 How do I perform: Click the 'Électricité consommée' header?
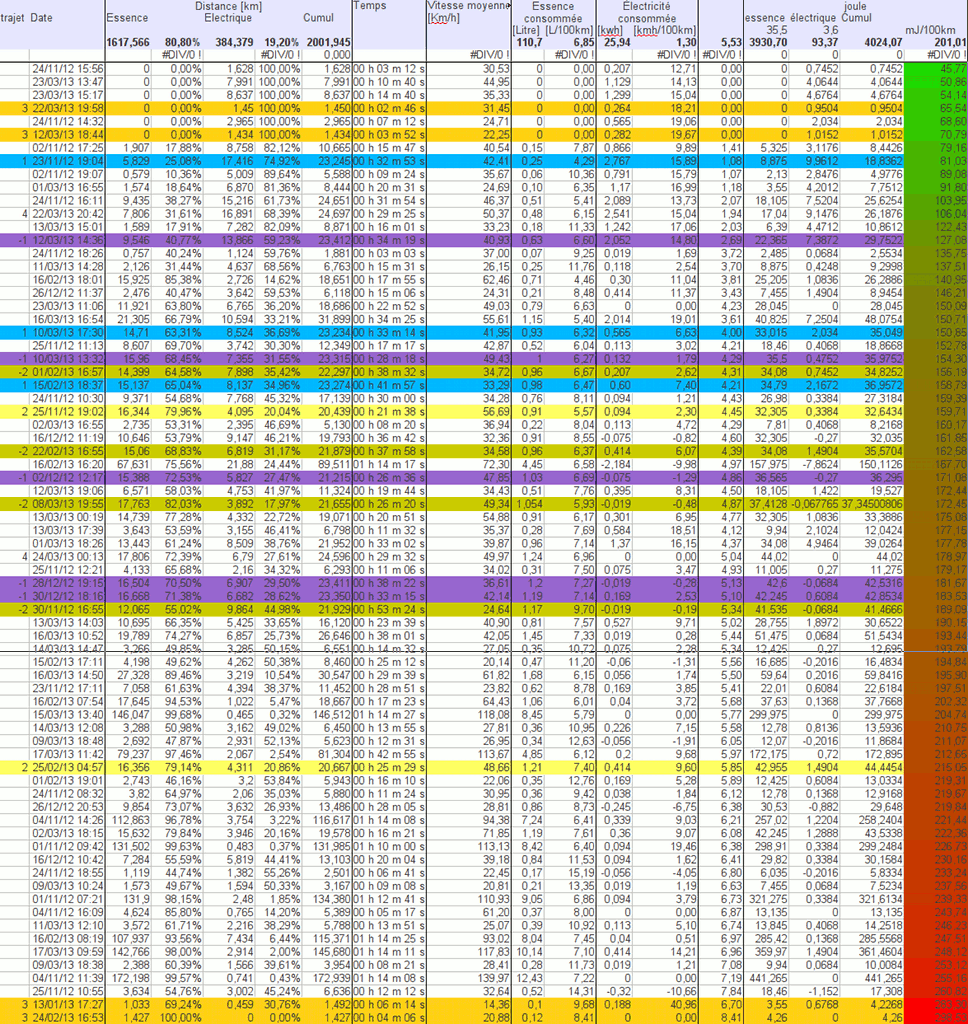tap(647, 12)
